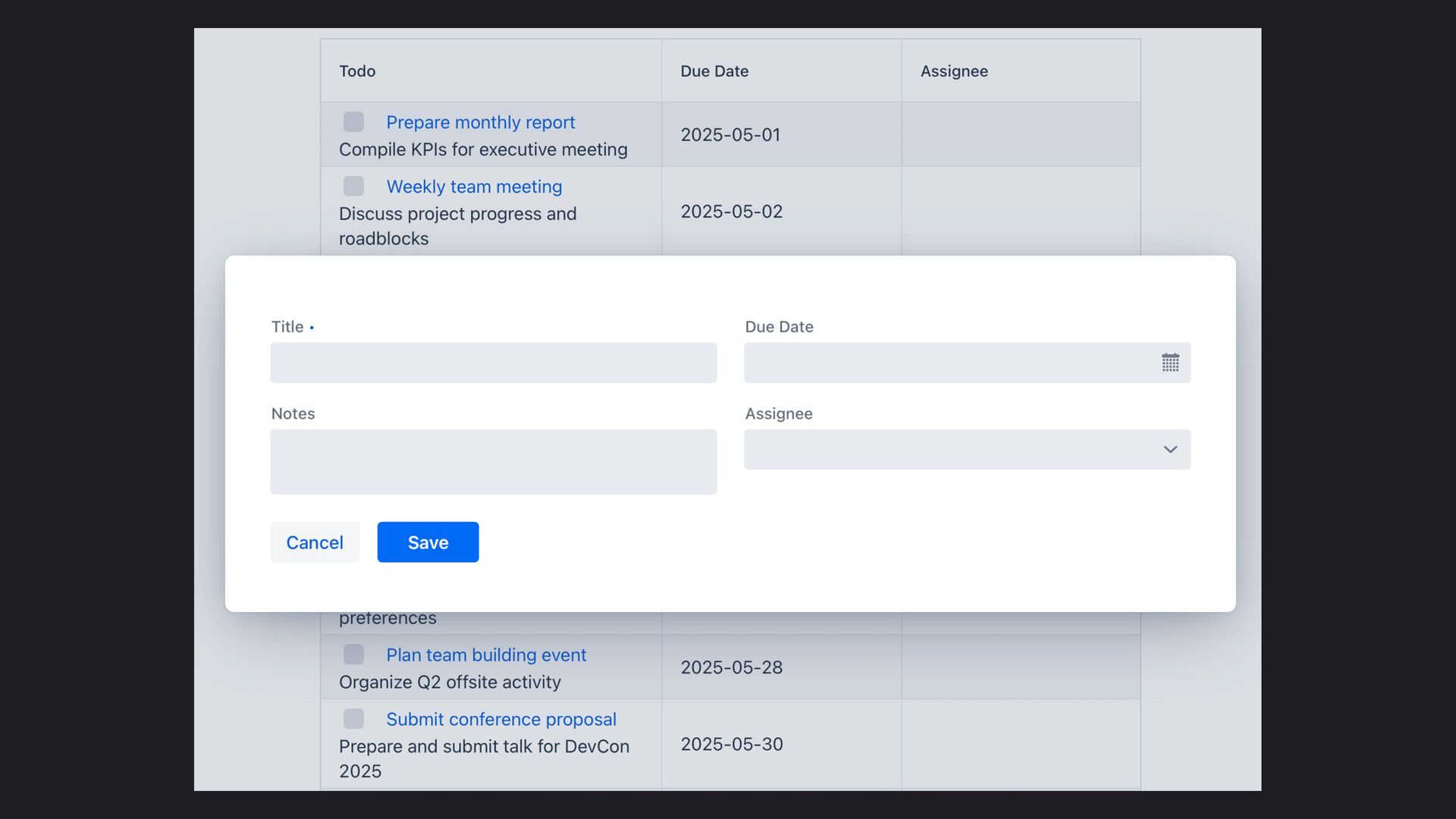Open the Plan team building event link
This screenshot has width=1456, height=819.
coord(486,654)
